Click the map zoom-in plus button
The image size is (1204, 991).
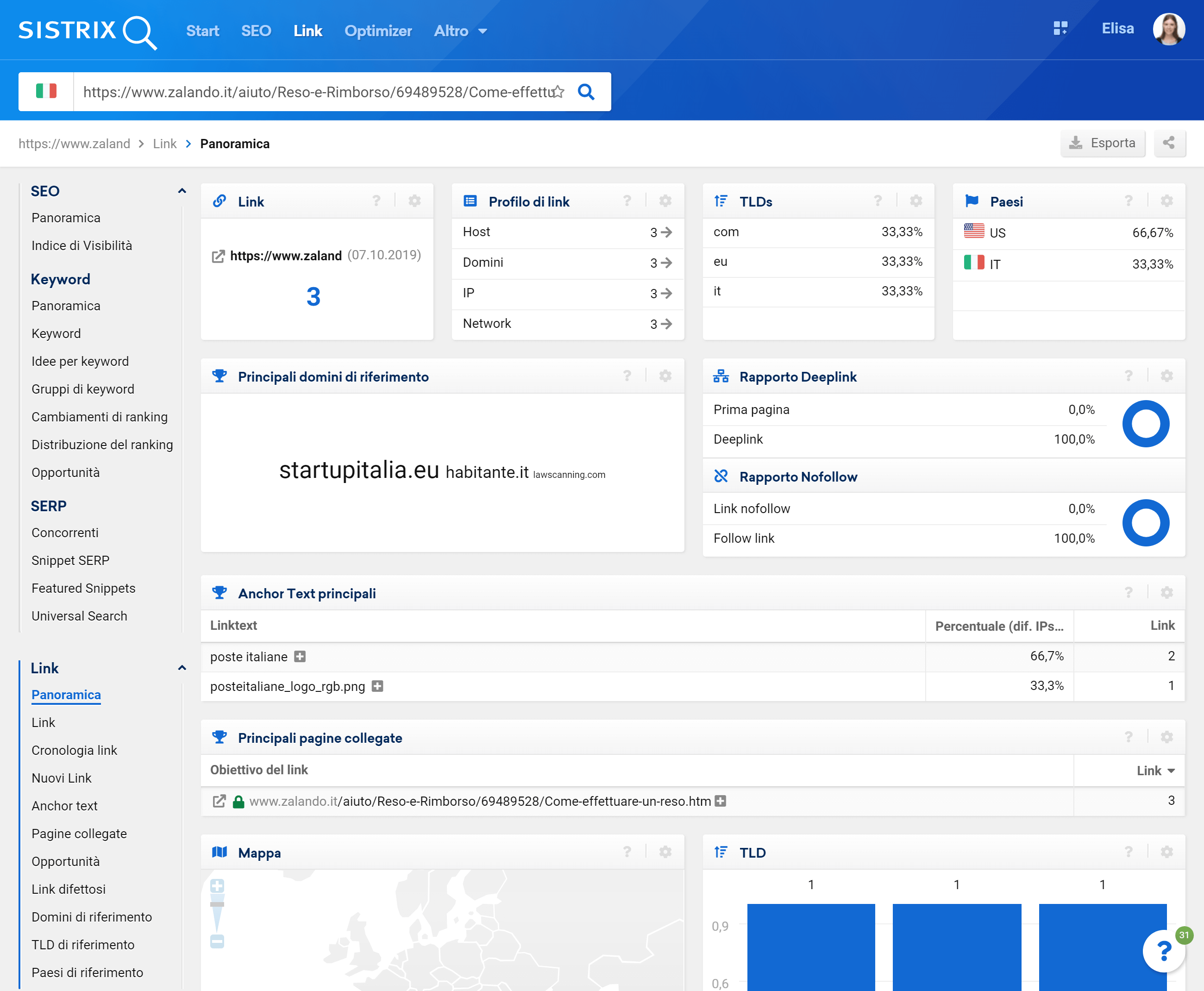click(217, 886)
